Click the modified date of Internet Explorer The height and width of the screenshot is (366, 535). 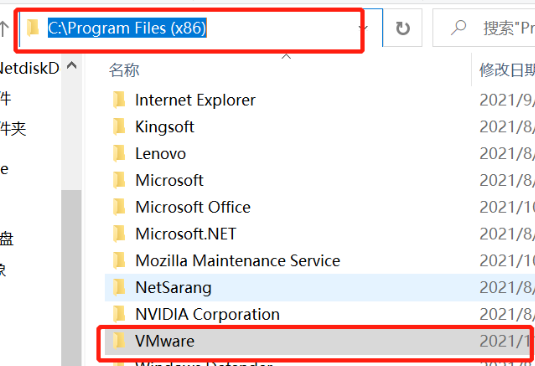(507, 100)
